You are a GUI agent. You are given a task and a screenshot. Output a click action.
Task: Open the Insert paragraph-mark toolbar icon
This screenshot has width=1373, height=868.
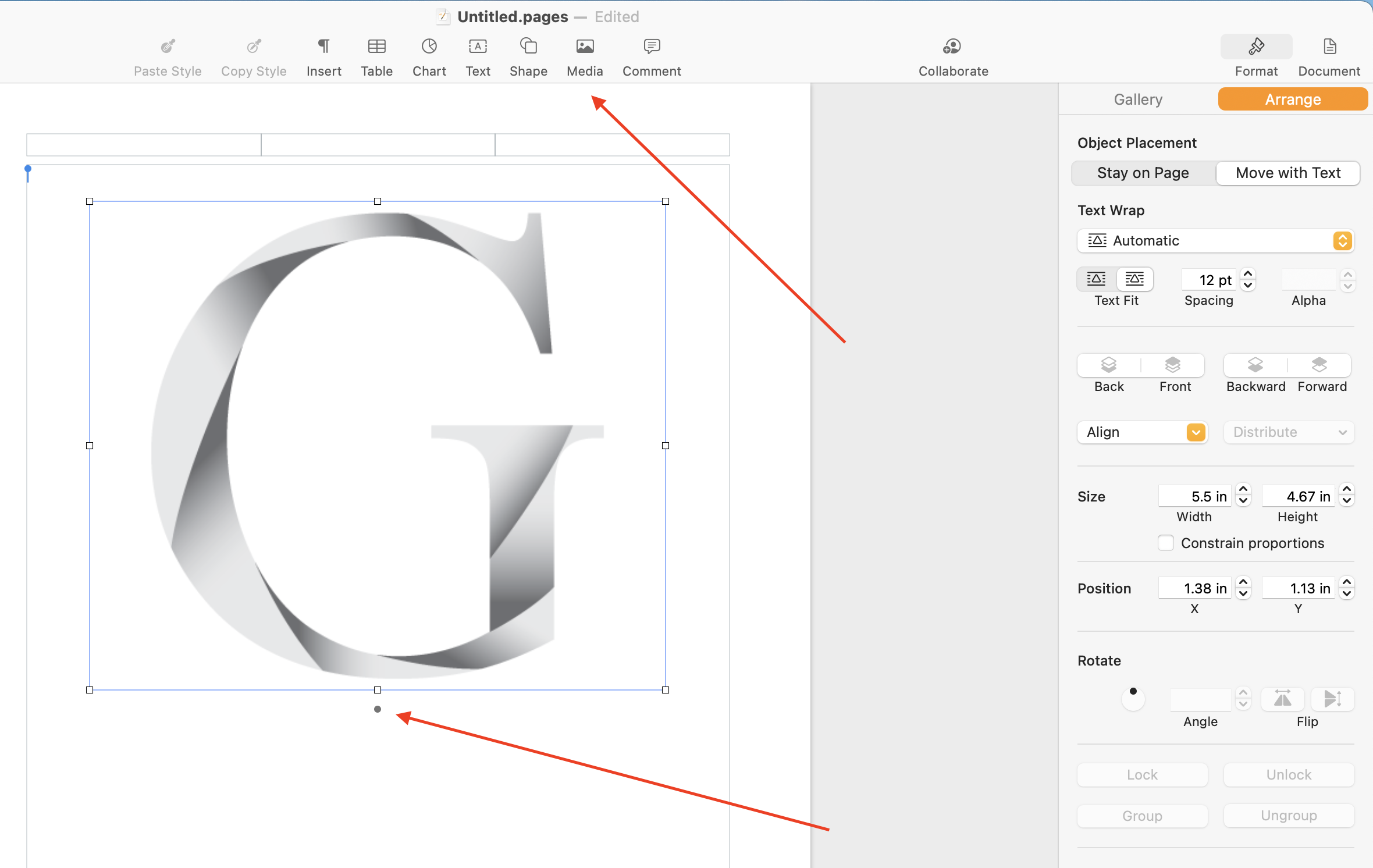coord(323,47)
